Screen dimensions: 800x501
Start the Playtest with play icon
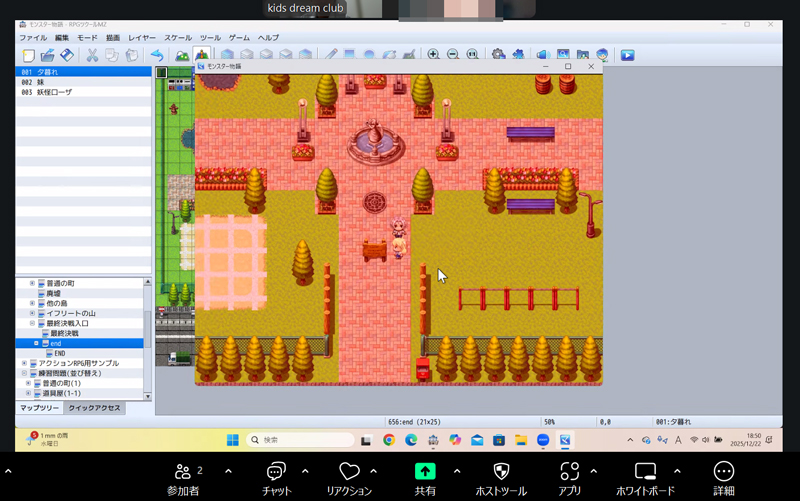tap(627, 55)
